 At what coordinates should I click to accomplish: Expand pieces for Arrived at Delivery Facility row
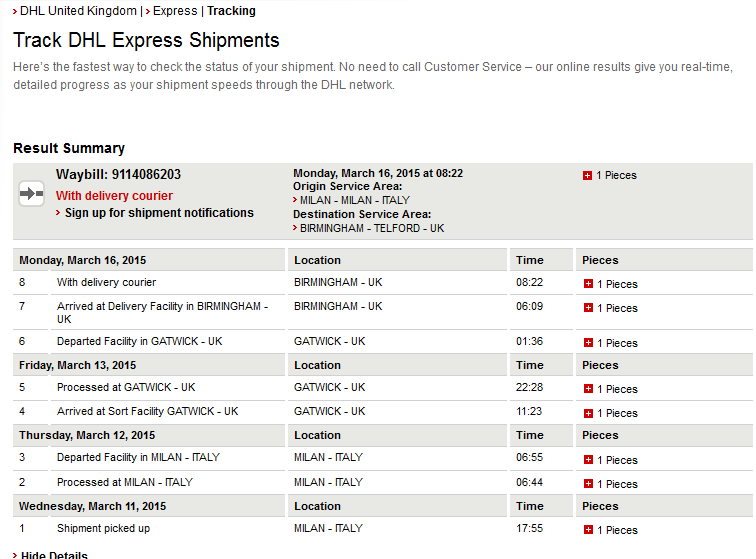[x=589, y=308]
